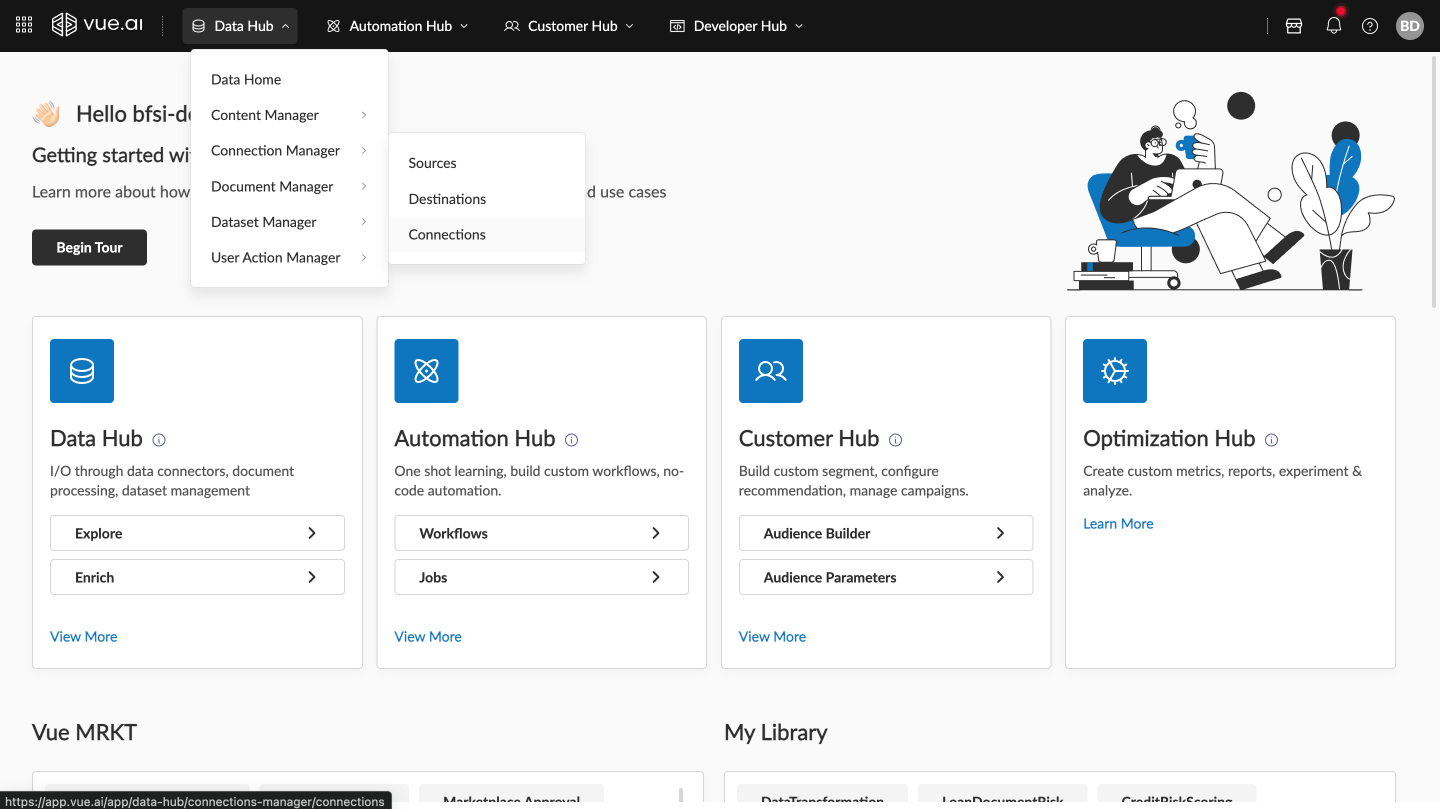Click View More under Automation Hub
1440x809 pixels.
tap(428, 637)
